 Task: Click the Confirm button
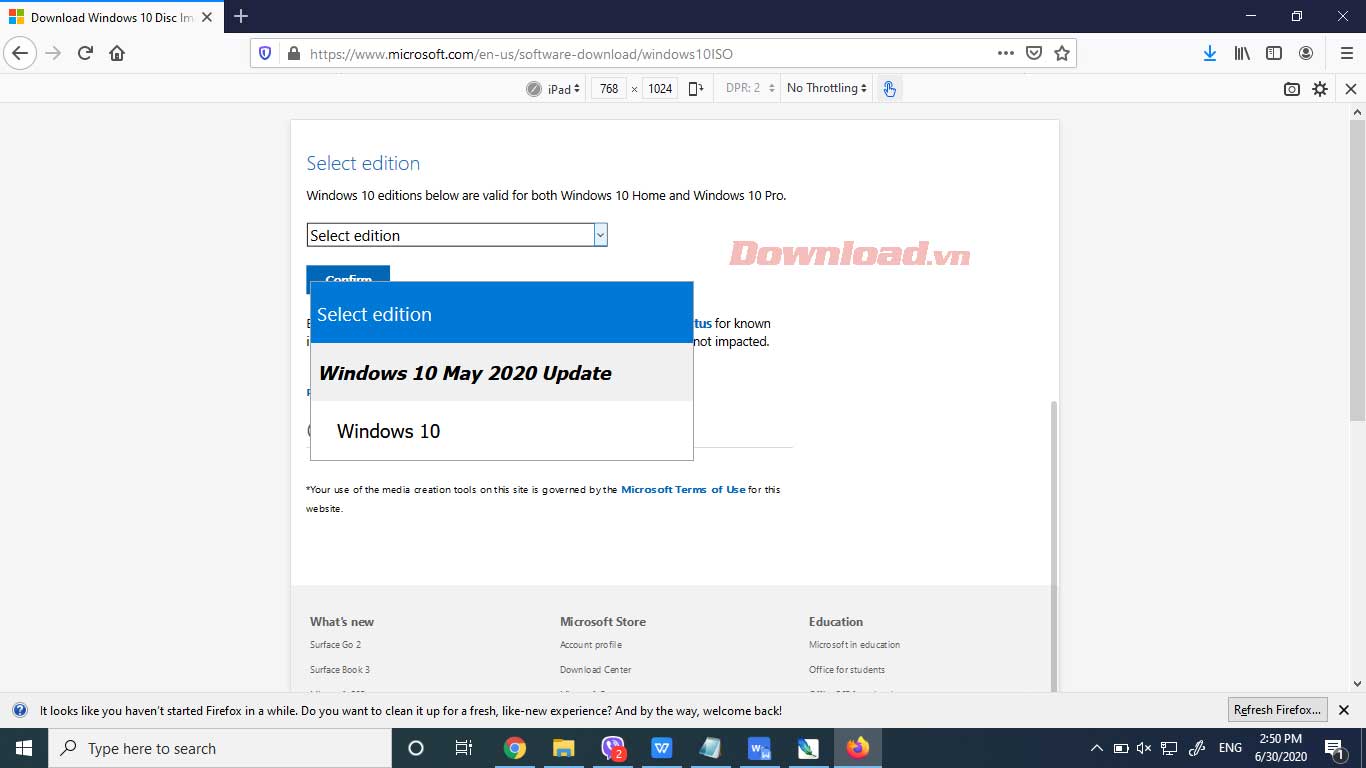tap(348, 279)
